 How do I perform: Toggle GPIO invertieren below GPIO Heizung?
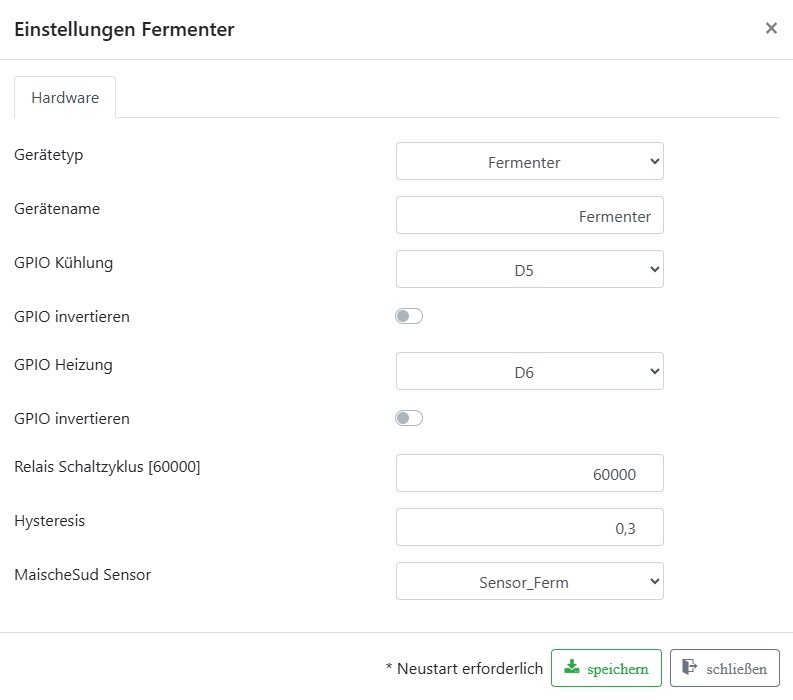(409, 418)
